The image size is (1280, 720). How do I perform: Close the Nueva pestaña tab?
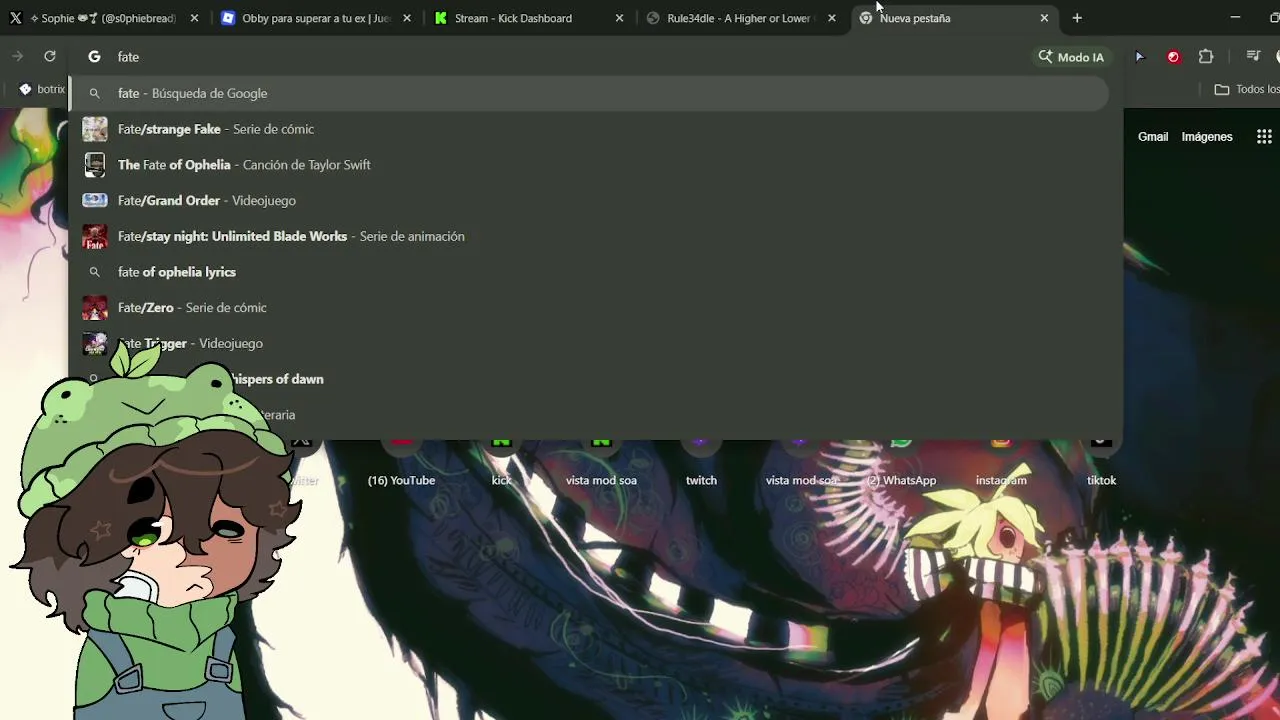[x=1044, y=18]
